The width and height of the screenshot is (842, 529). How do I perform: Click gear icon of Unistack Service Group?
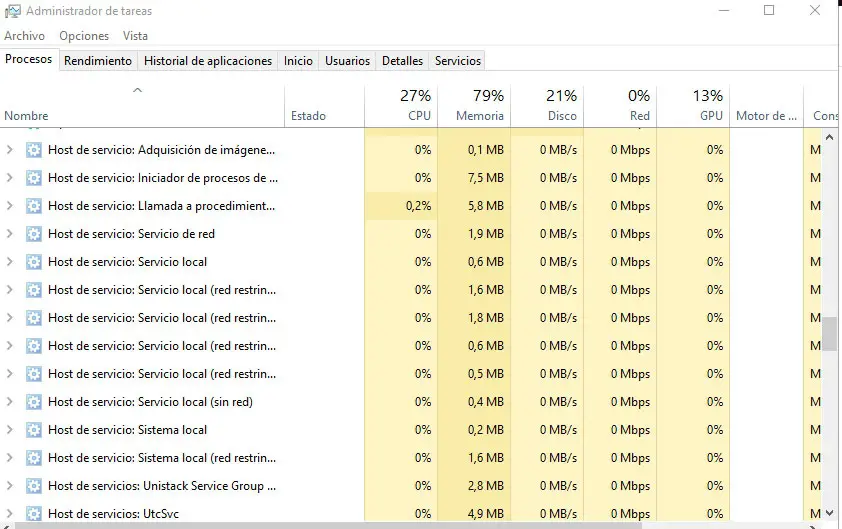point(34,486)
